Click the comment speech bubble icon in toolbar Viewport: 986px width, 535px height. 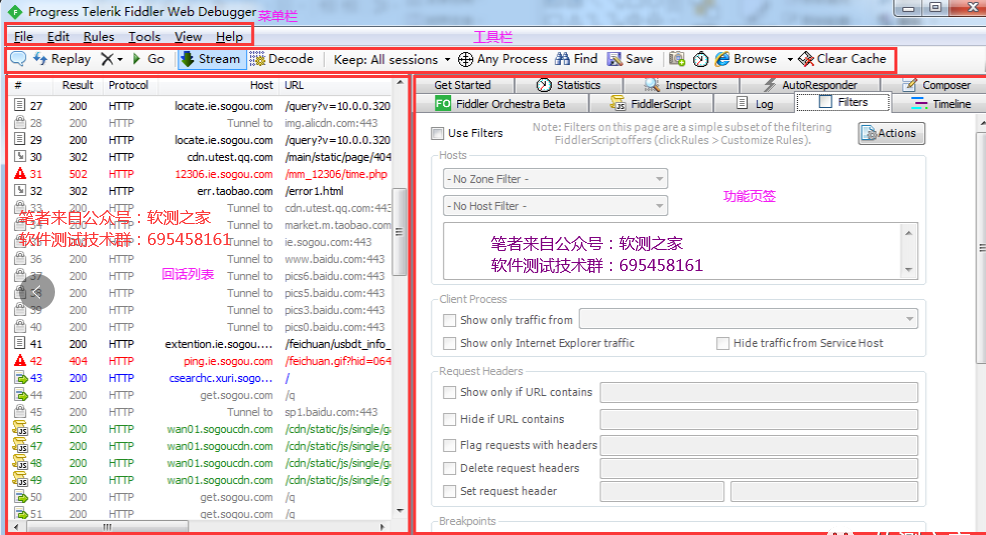pos(18,59)
